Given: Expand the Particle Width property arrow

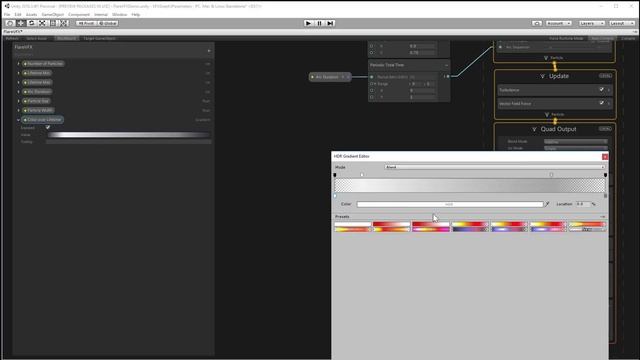Looking at the screenshot, I should [x=18, y=110].
